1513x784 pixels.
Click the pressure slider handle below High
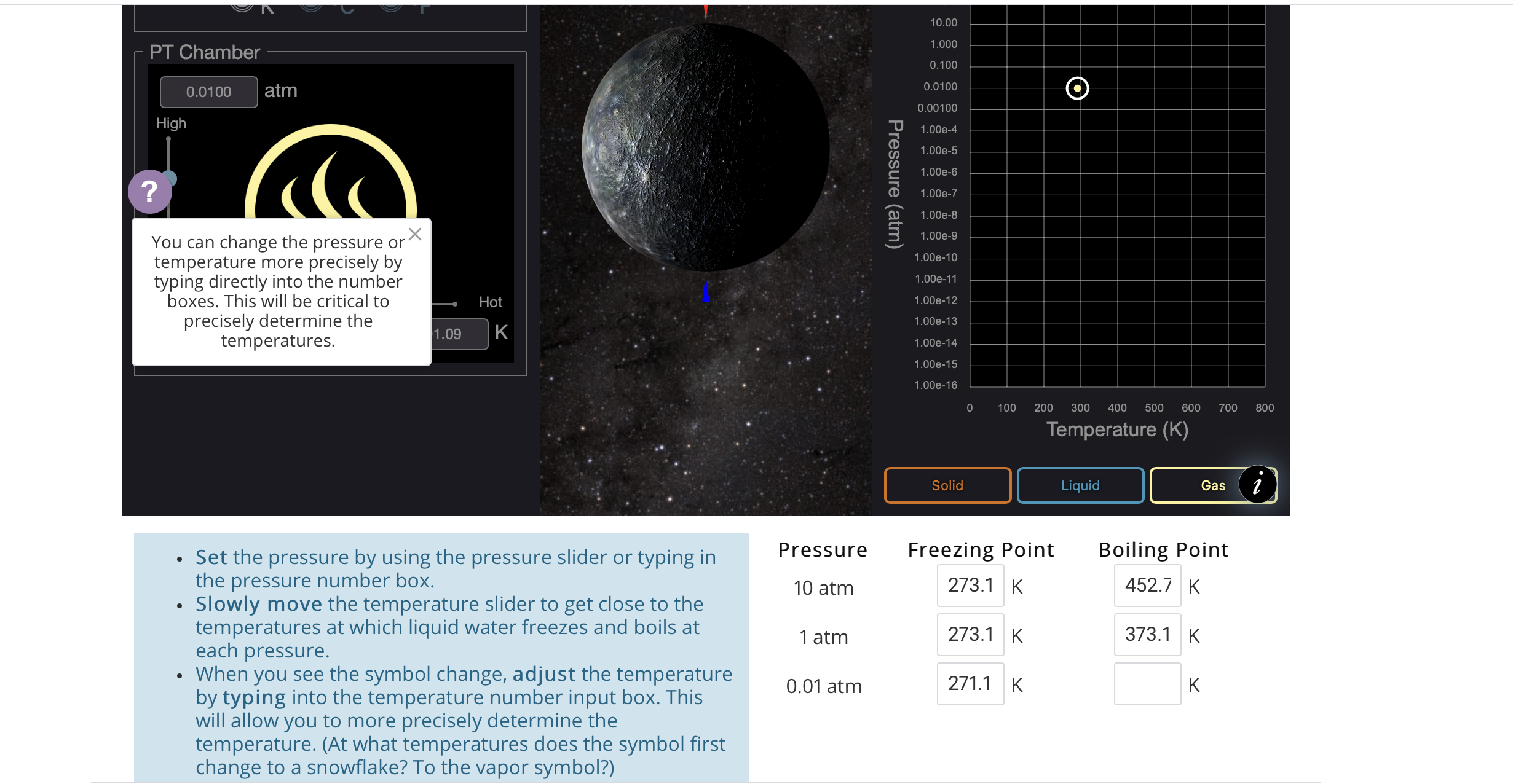(169, 178)
